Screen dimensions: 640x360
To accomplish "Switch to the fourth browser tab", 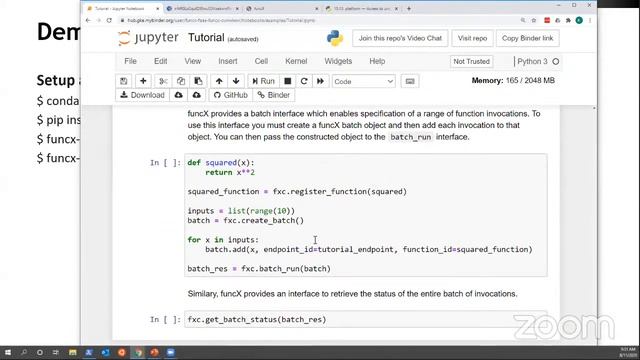I will click(x=361, y=8).
